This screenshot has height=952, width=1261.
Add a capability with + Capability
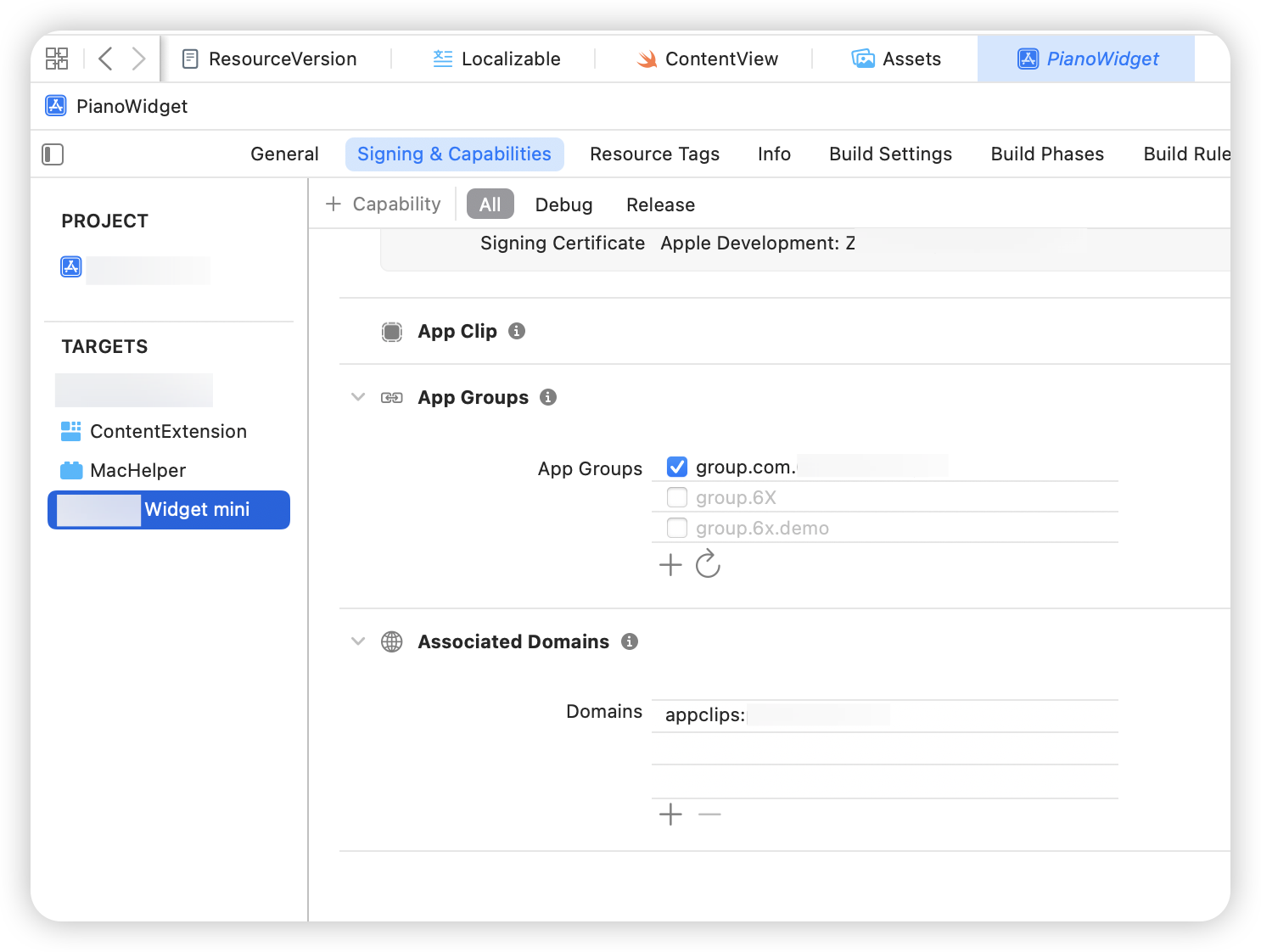[384, 204]
